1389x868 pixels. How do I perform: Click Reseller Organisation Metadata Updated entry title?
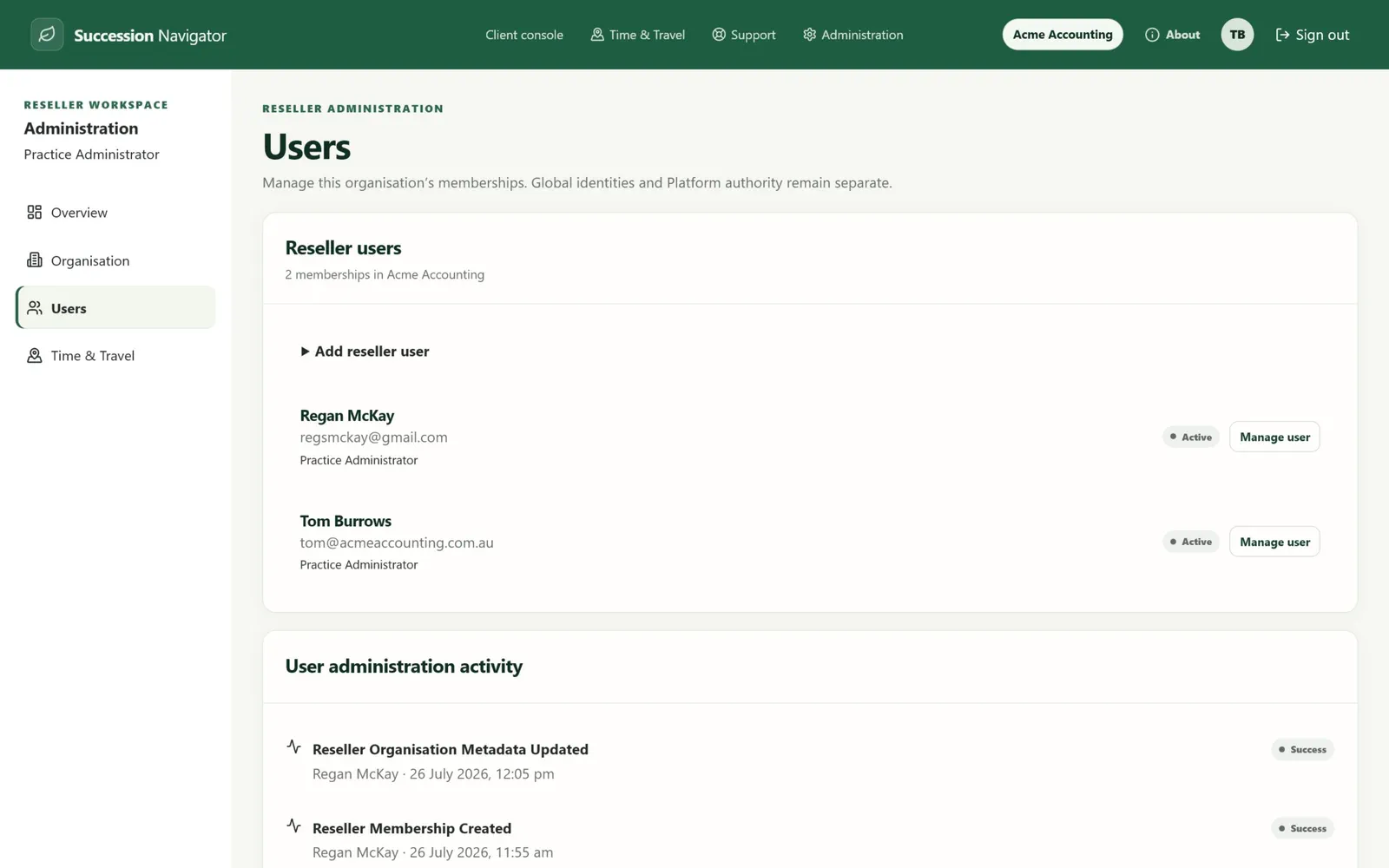coord(451,749)
